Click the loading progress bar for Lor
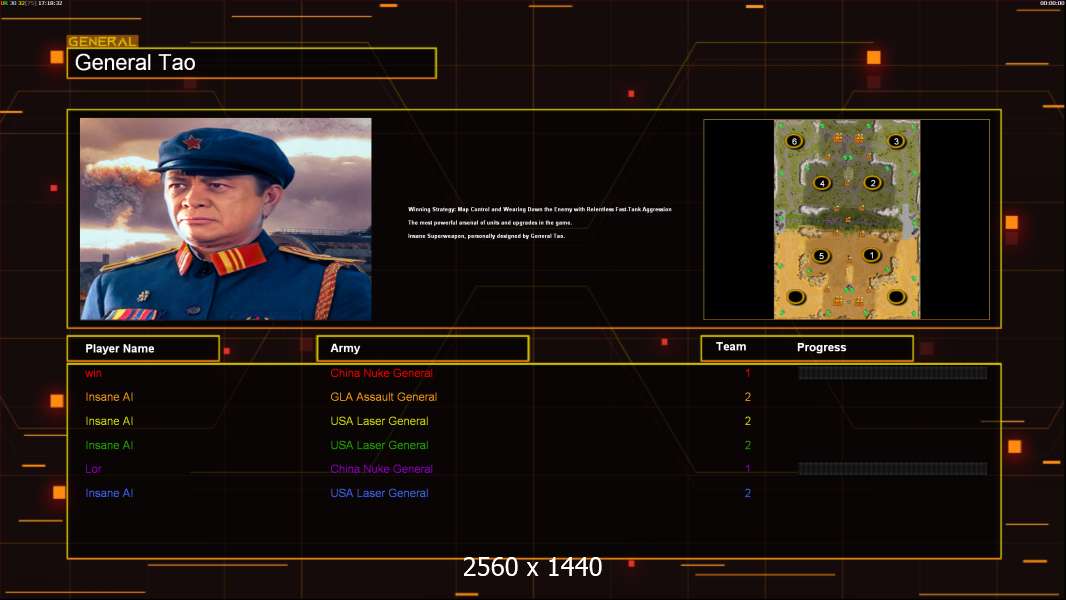 893,468
